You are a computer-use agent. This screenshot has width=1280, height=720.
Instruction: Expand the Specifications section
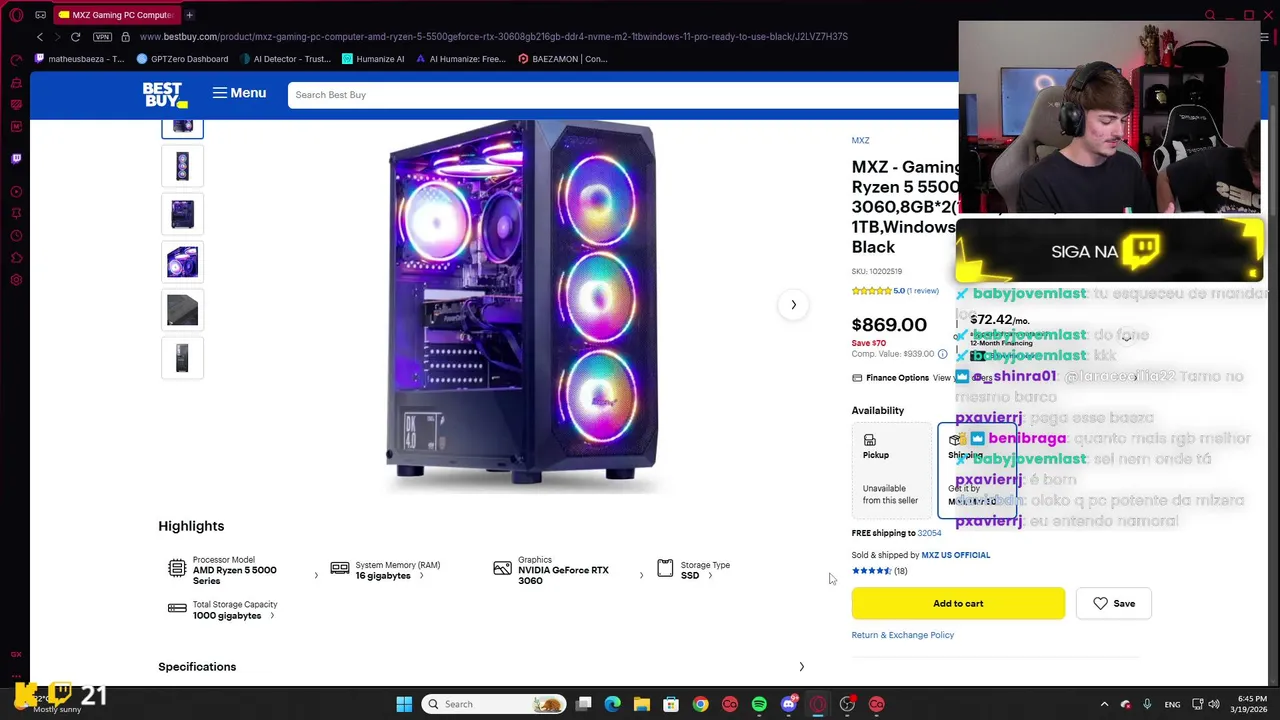[x=481, y=667]
